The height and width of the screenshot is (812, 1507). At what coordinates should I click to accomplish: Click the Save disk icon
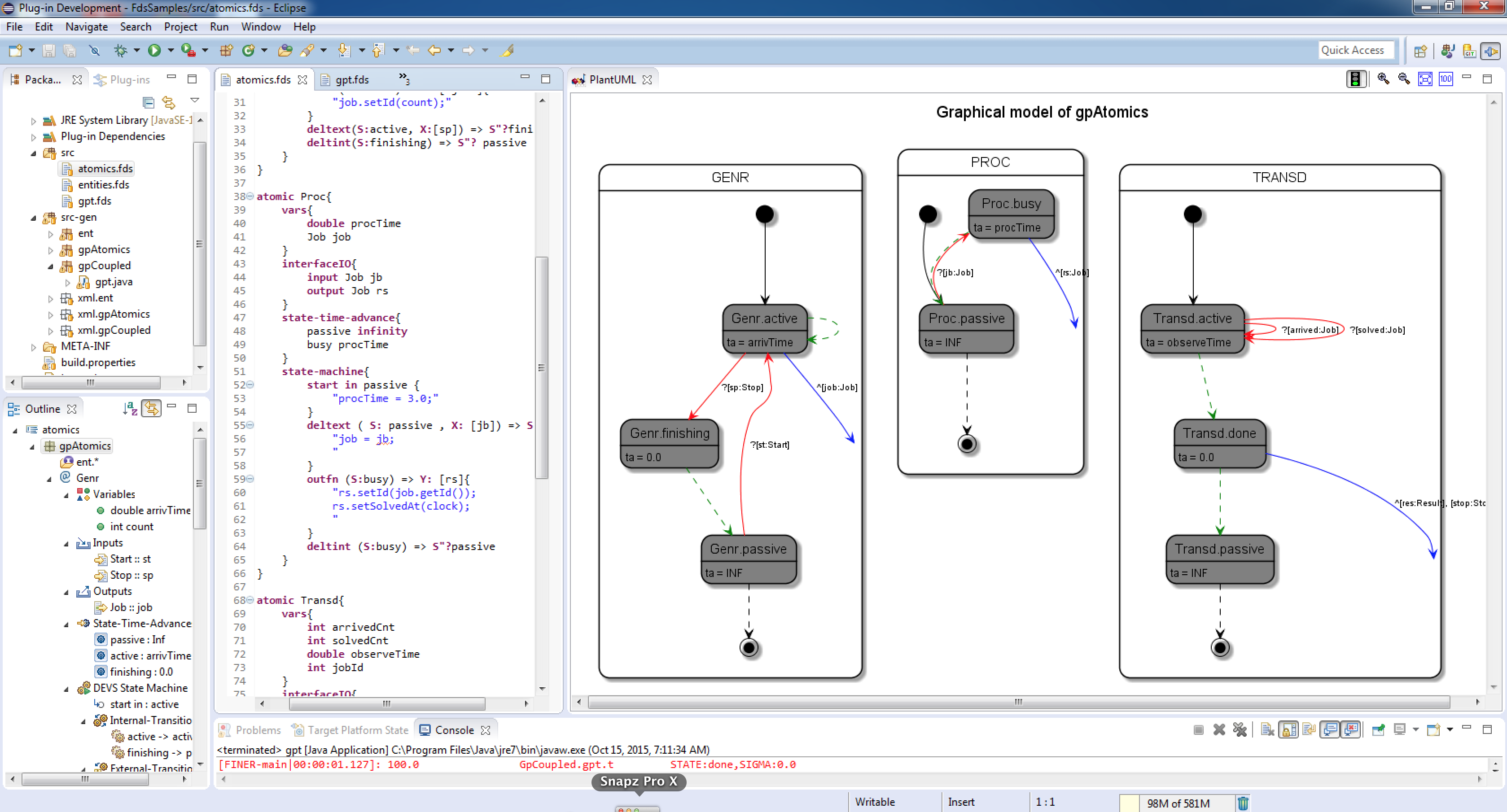(49, 51)
